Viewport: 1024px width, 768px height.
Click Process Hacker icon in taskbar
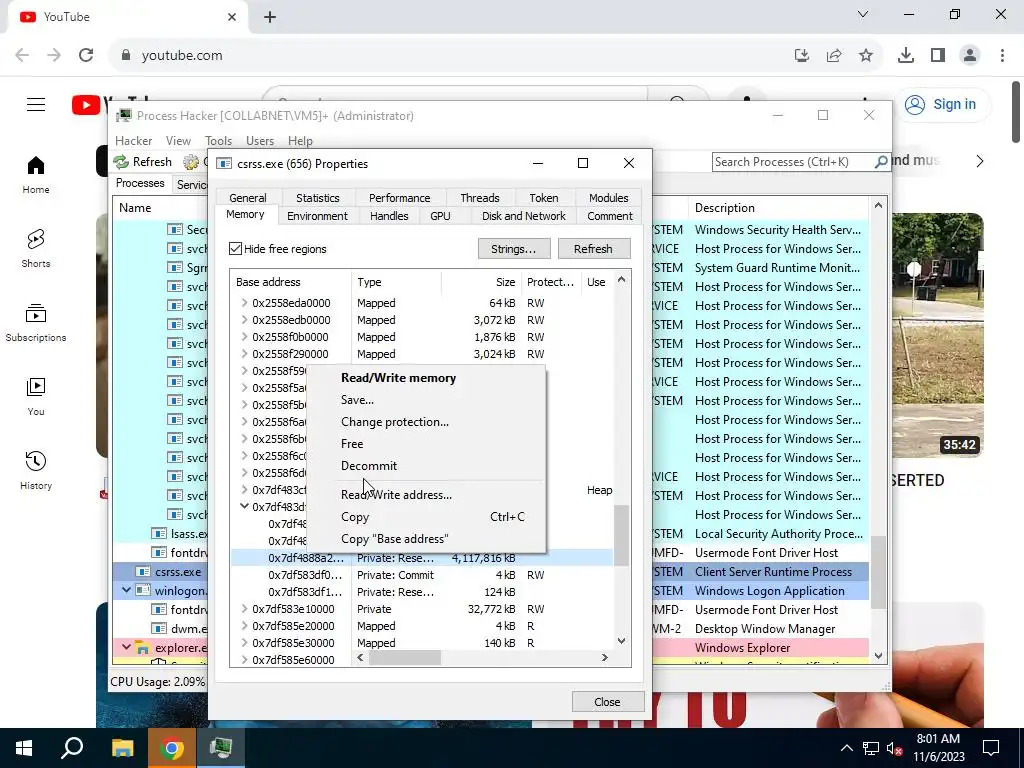(221, 748)
